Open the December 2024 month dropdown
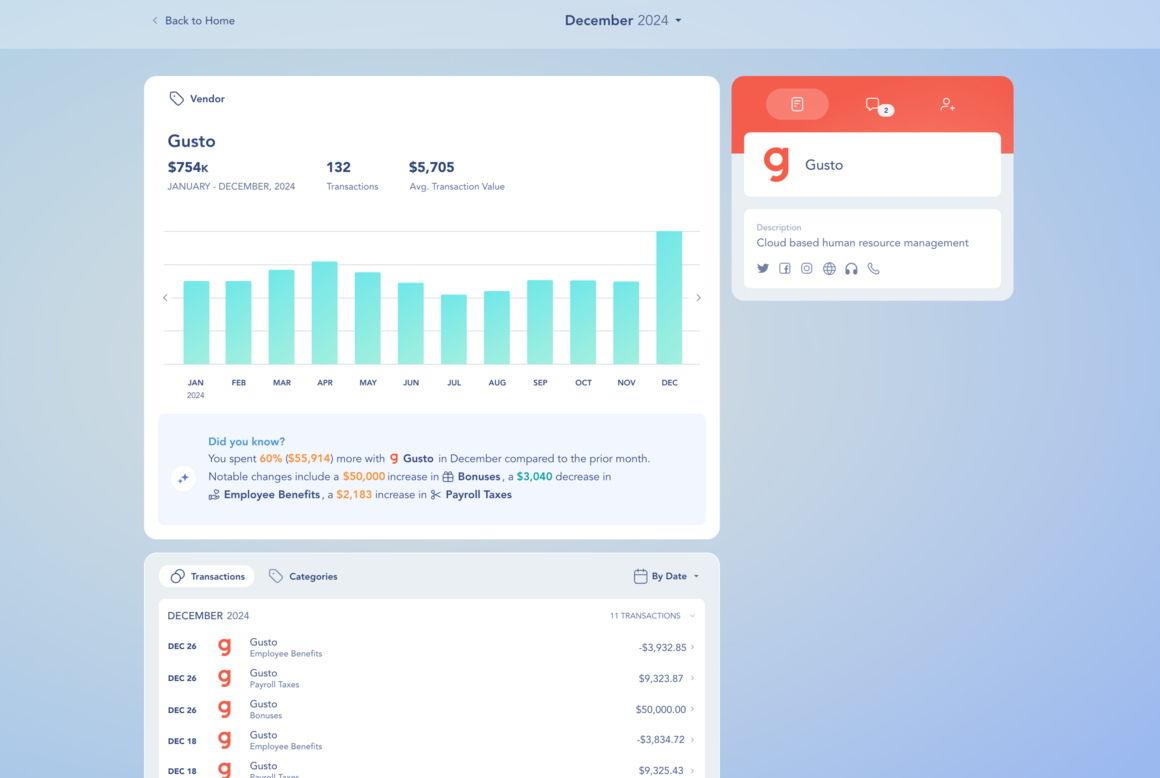Screen dimensions: 1160x778 [623, 21]
